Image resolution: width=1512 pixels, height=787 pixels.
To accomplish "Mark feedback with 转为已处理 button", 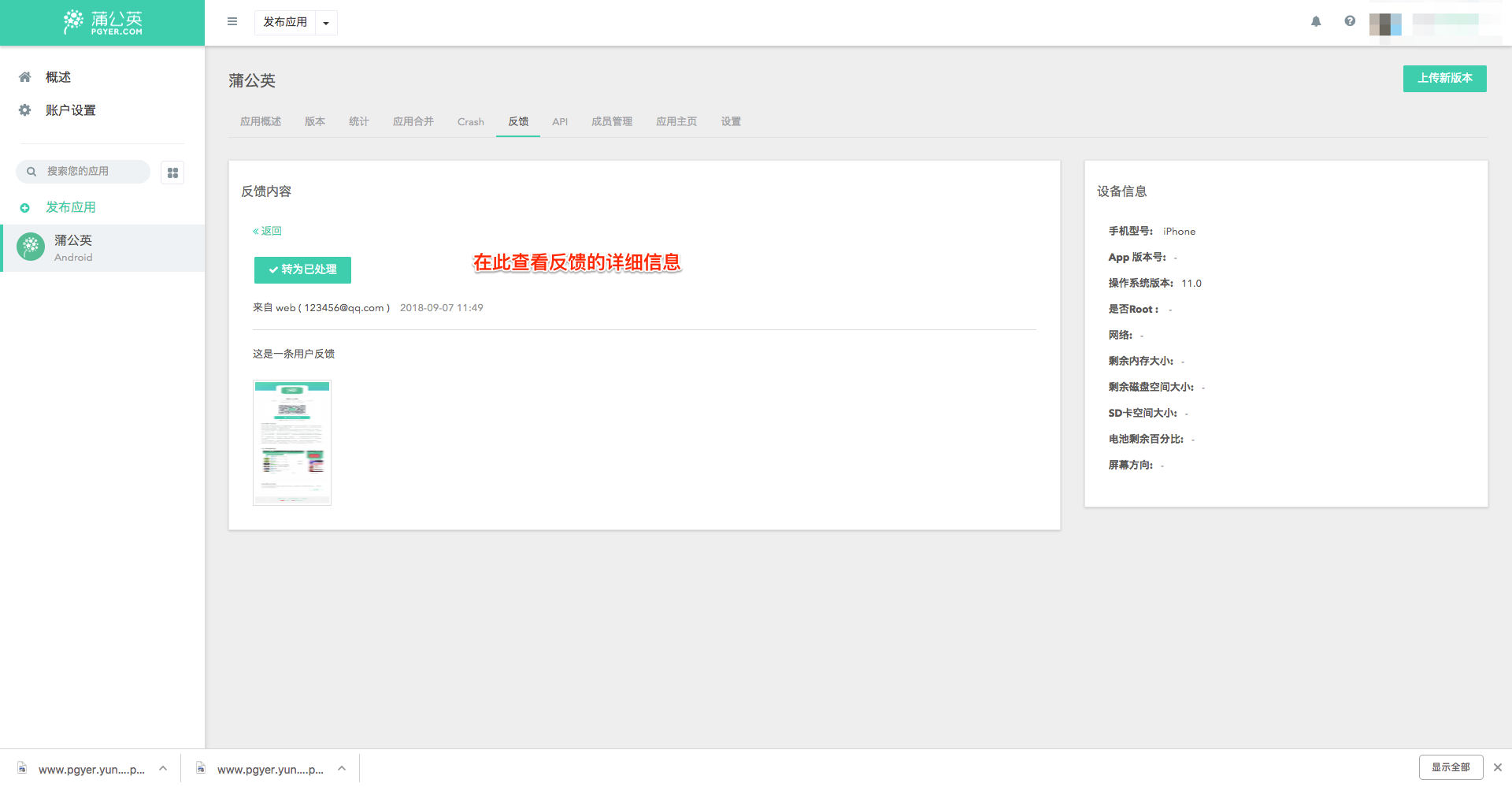I will [x=302, y=269].
